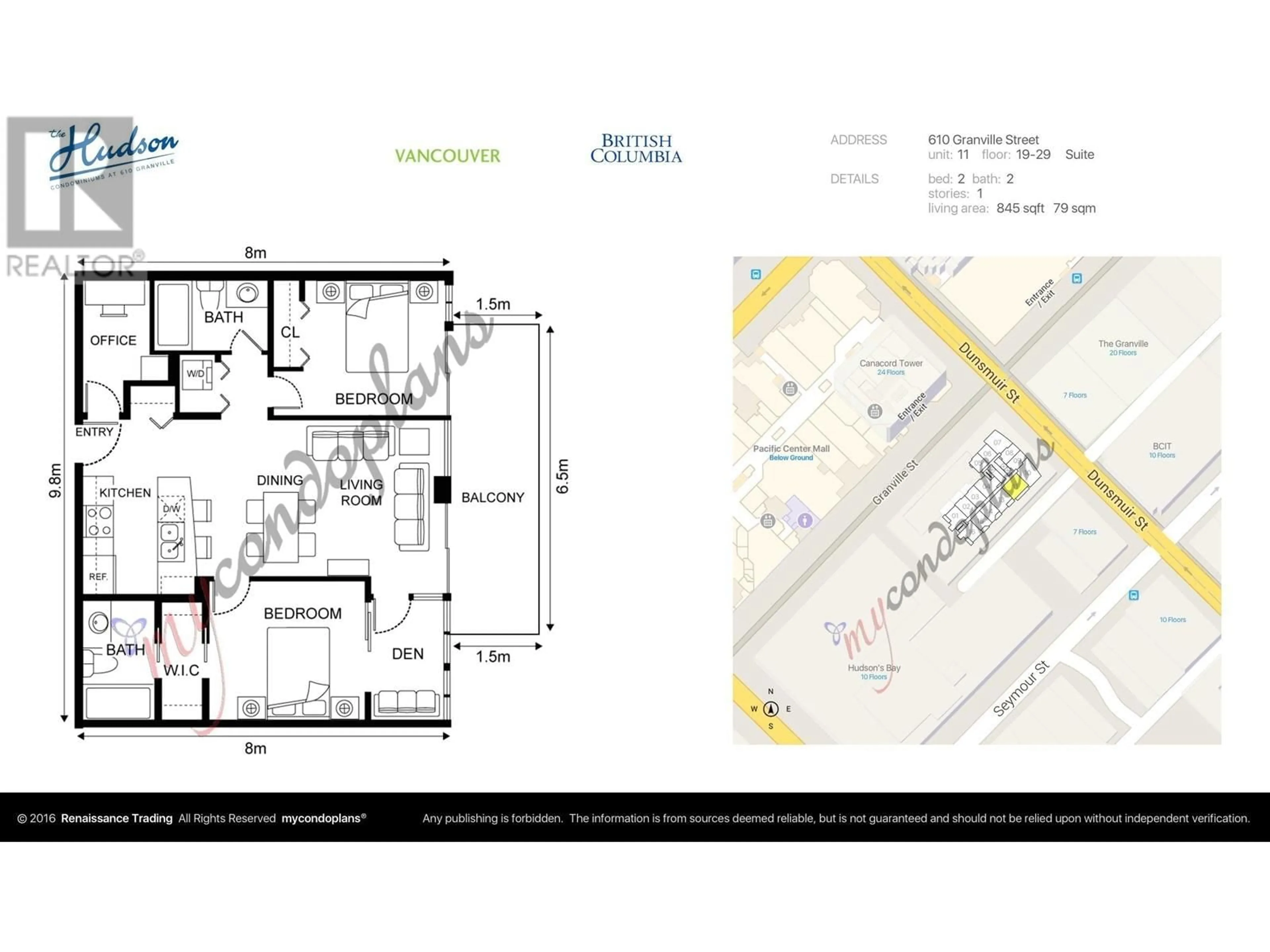This screenshot has height=952, width=1270.
Task: Click the W.I.C closet label
Action: pos(182,670)
